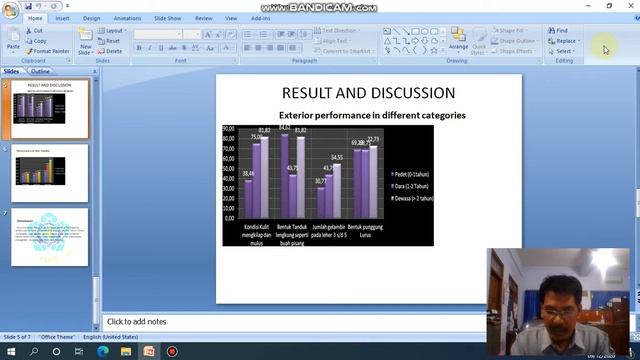This screenshot has height=360, width=640.
Task: Click the Find button
Action: click(558, 31)
